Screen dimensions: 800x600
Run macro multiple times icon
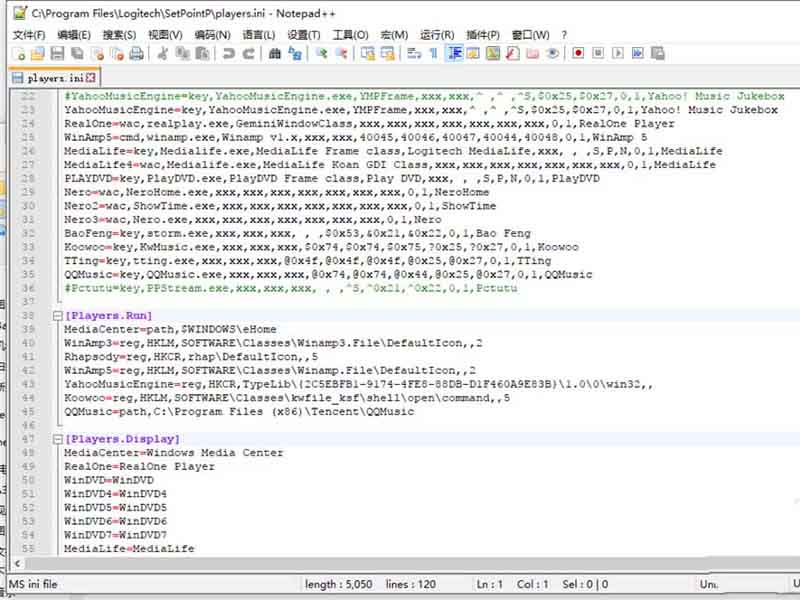click(x=638, y=54)
